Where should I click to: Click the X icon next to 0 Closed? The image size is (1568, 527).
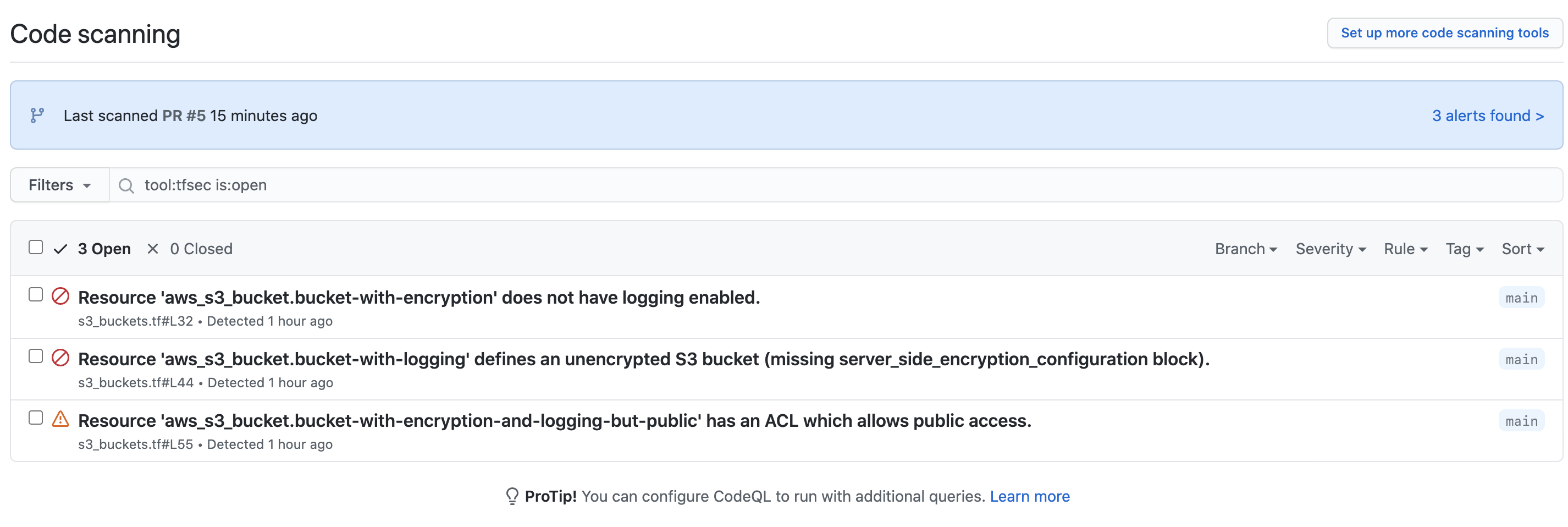pos(152,248)
